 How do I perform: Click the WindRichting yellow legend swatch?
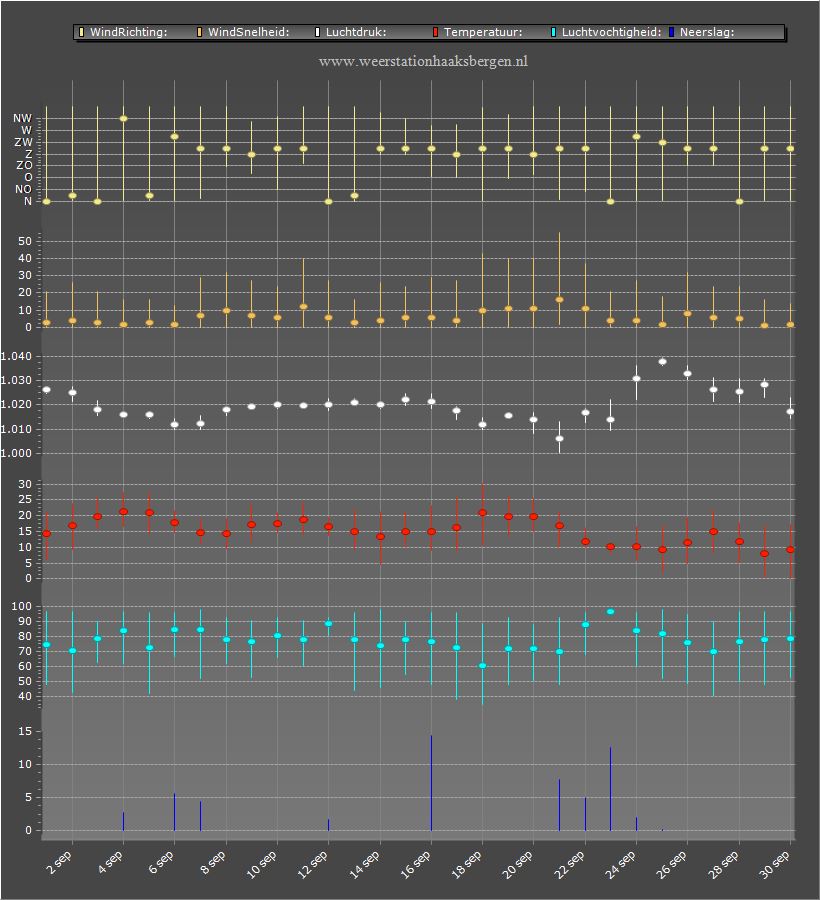click(81, 32)
